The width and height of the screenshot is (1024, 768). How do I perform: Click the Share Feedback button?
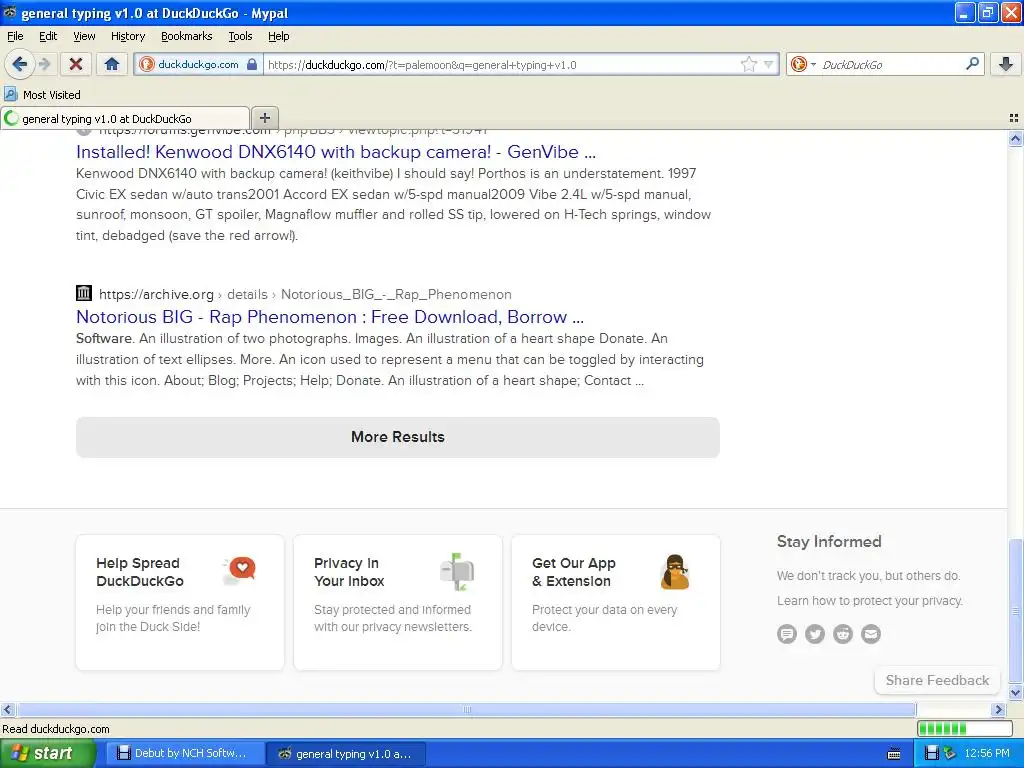937,680
